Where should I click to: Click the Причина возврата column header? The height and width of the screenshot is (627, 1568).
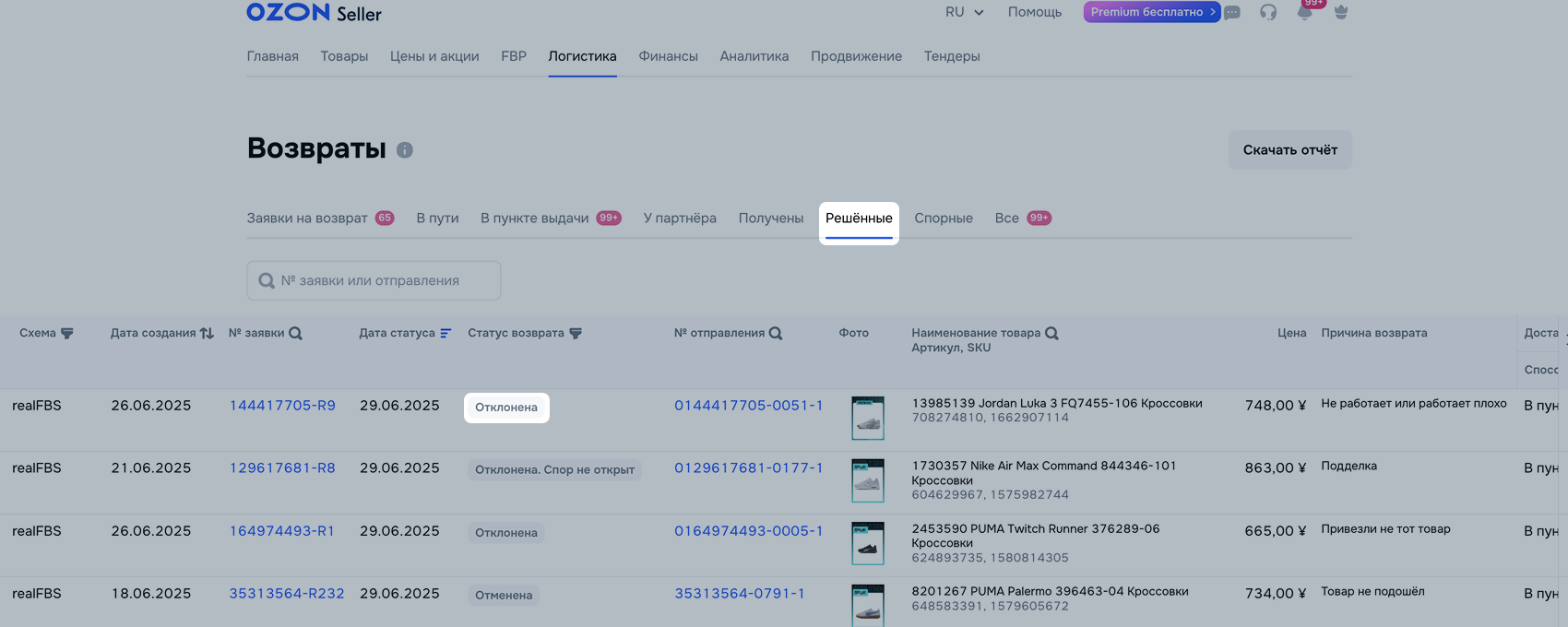coord(1374,333)
